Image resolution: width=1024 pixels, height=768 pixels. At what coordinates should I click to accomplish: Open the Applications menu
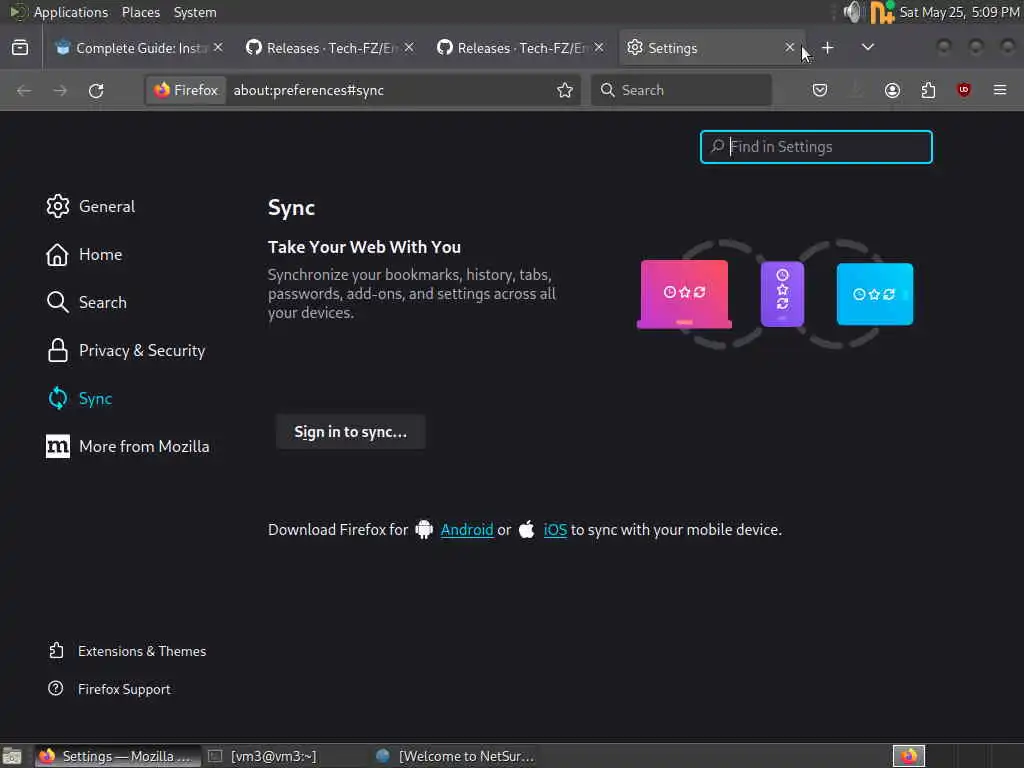71,12
